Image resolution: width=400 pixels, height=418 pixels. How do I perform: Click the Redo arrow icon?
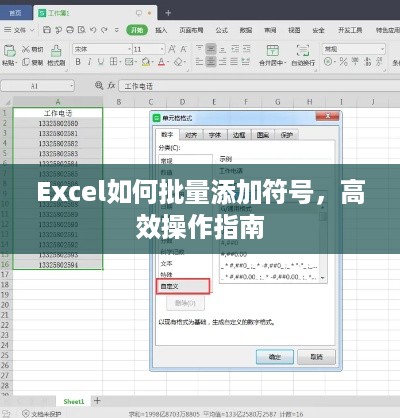(104, 30)
